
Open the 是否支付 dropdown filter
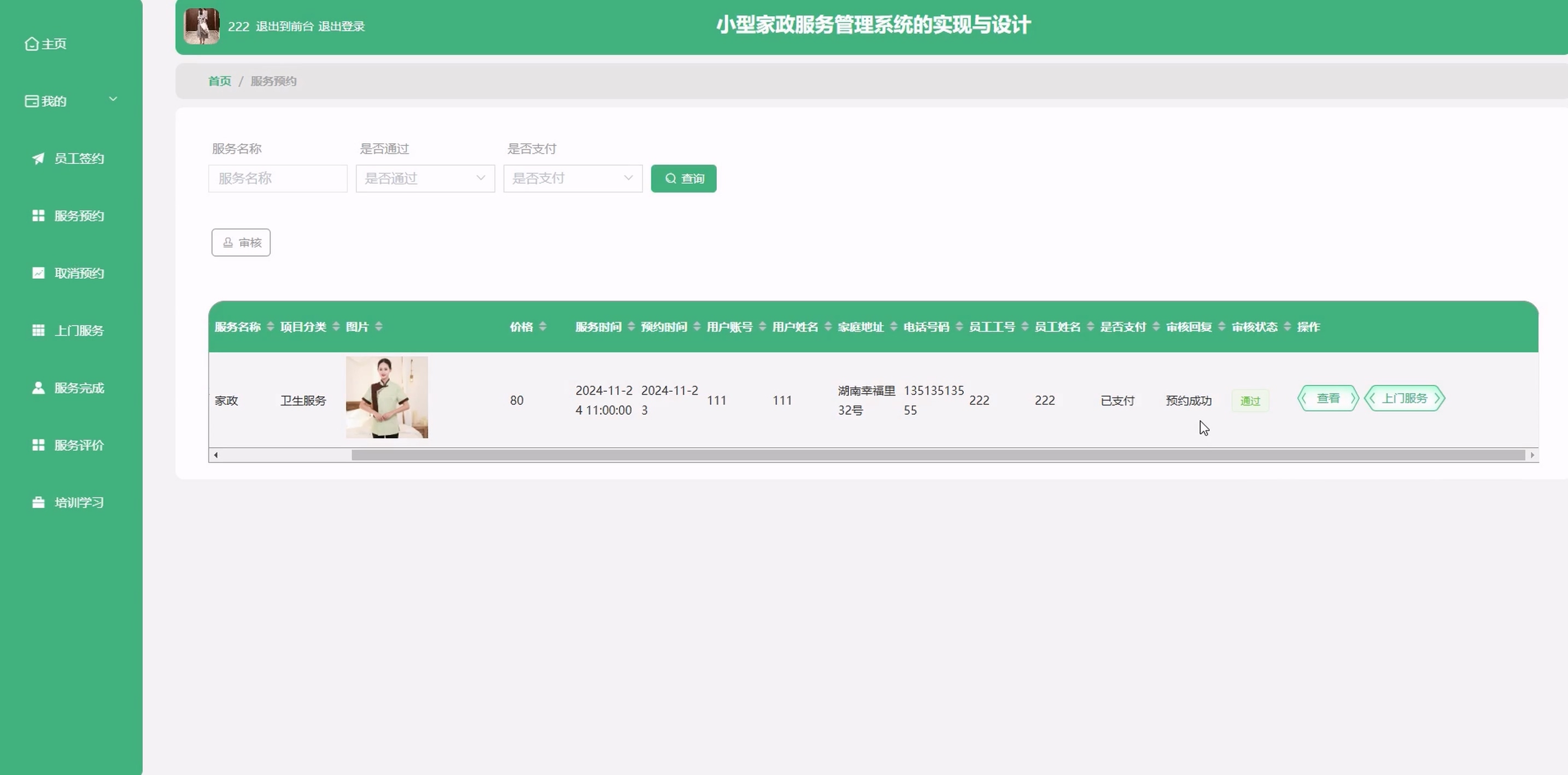click(x=572, y=178)
